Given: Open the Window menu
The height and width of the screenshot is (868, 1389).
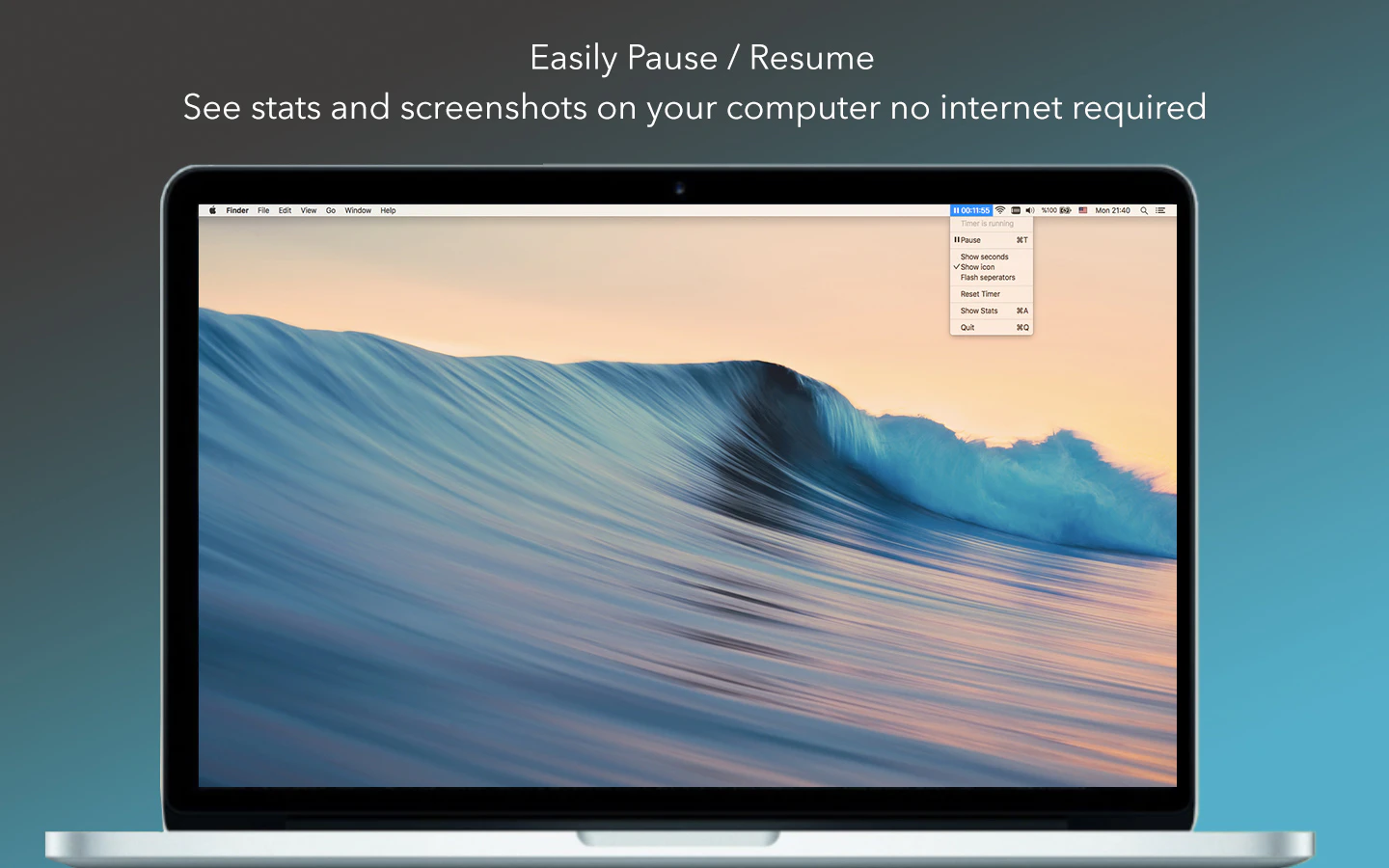Looking at the screenshot, I should click(358, 210).
